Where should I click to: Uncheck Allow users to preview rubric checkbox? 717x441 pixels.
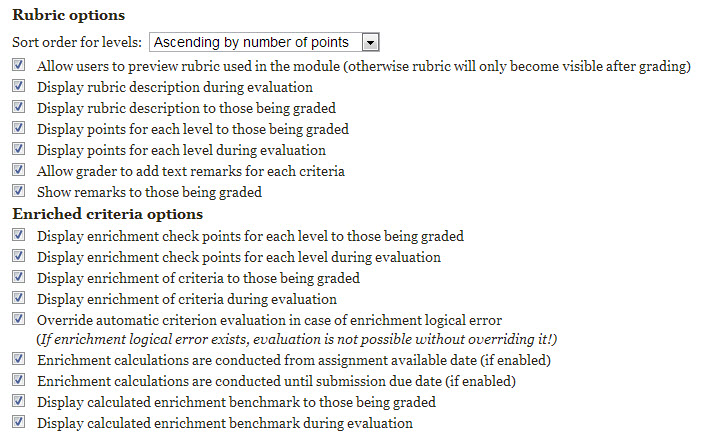point(19,66)
